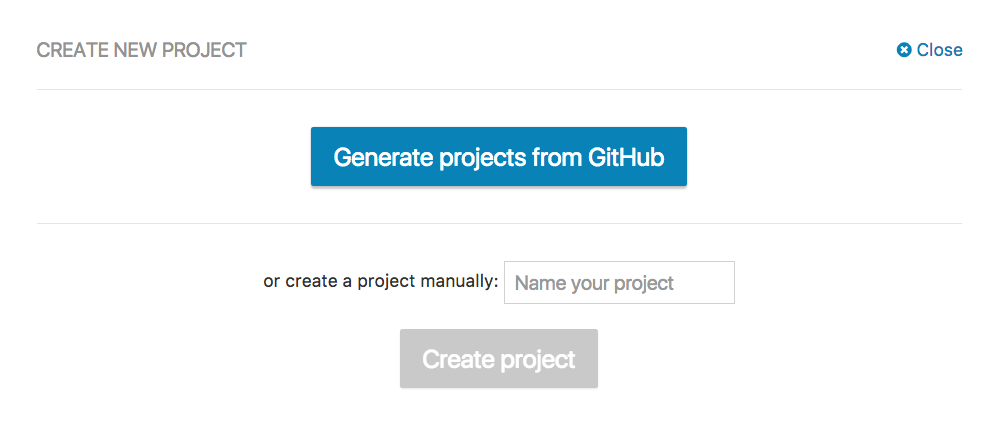The height and width of the screenshot is (422, 995).
Task: Click the circled X close icon
Action: coord(904,50)
